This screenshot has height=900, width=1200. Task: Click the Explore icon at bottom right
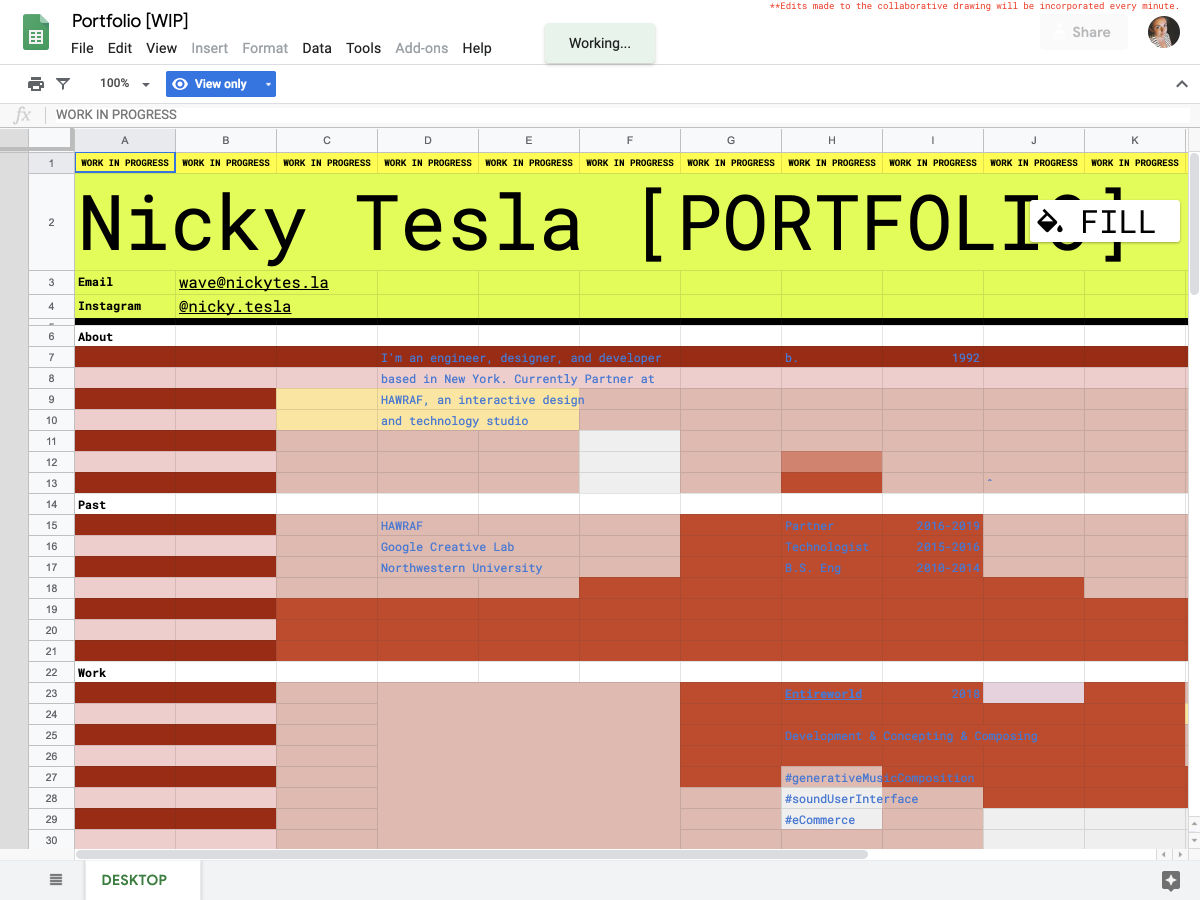(x=1171, y=880)
